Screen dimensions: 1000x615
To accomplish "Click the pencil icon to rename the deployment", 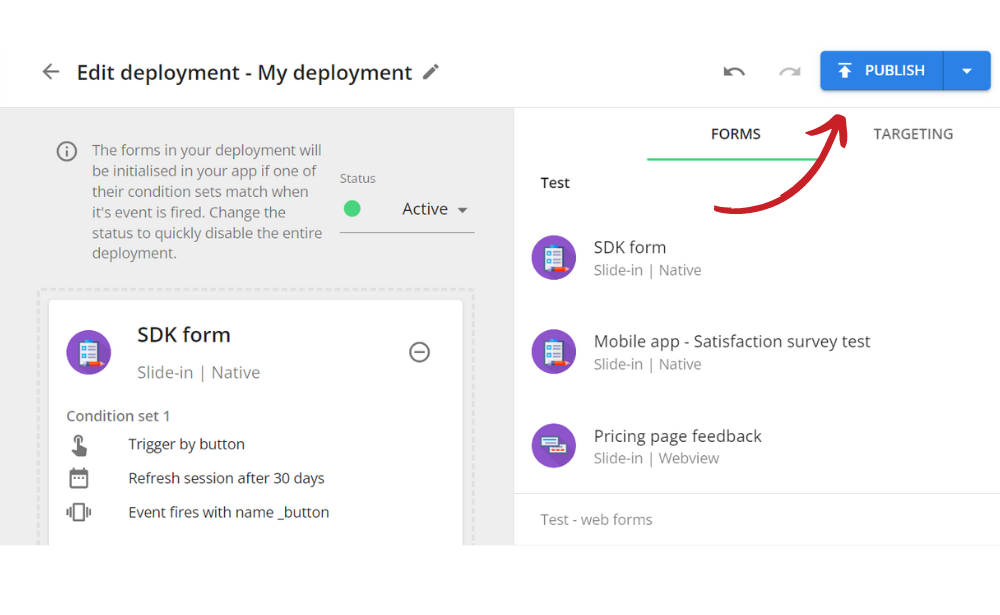I will click(433, 72).
